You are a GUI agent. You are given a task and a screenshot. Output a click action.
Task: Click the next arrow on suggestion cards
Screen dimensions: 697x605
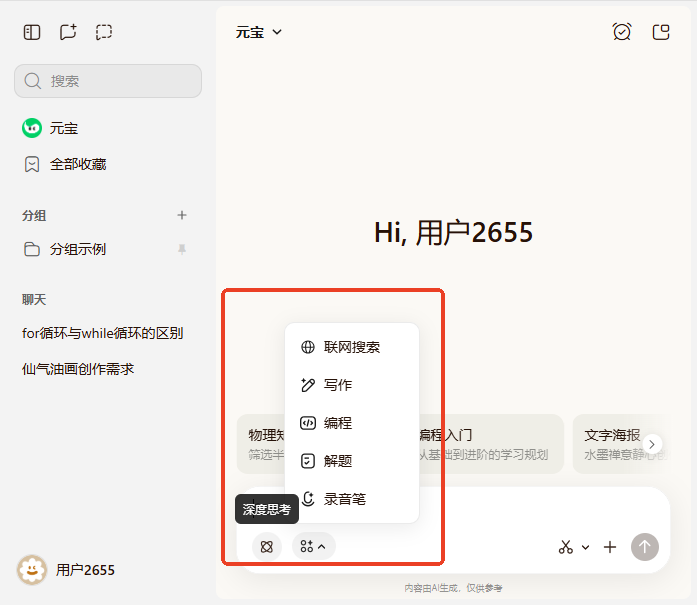[652, 444]
